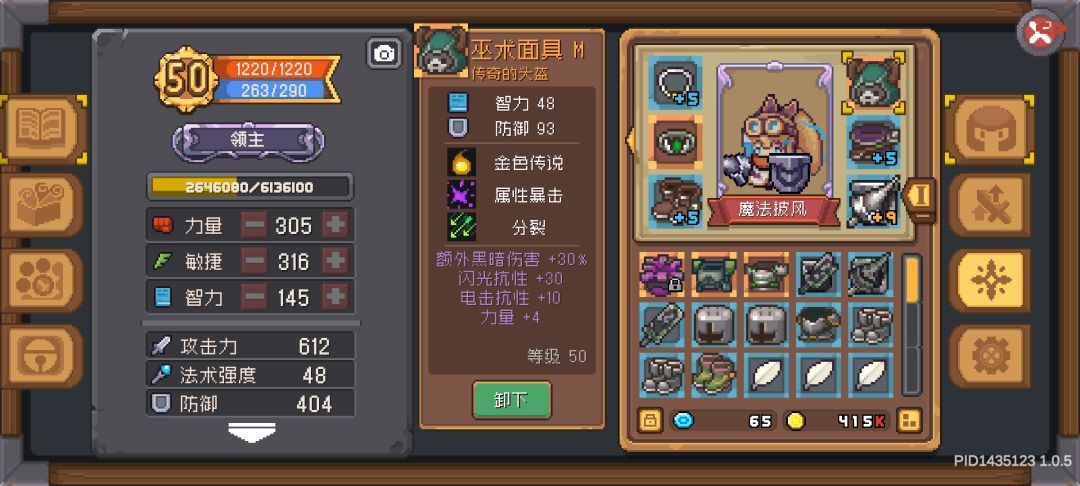This screenshot has width=1080, height=486.
Task: Select the weapon +9 equipment slot
Action: pyautogui.click(x=873, y=201)
